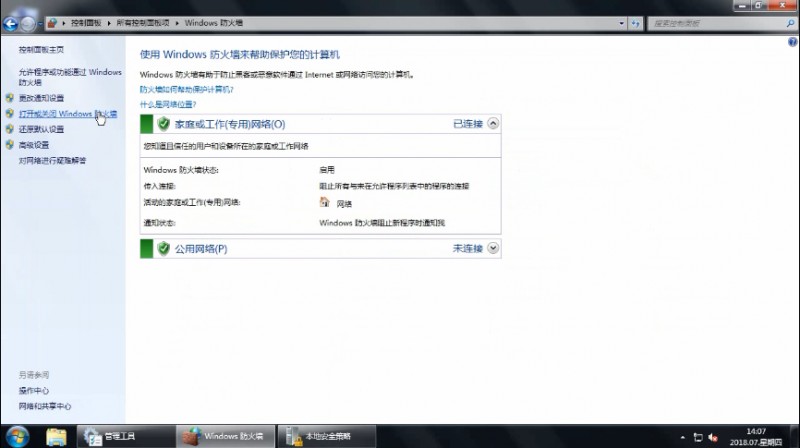
Task: Go back with the navigation arrow
Action: pos(10,23)
